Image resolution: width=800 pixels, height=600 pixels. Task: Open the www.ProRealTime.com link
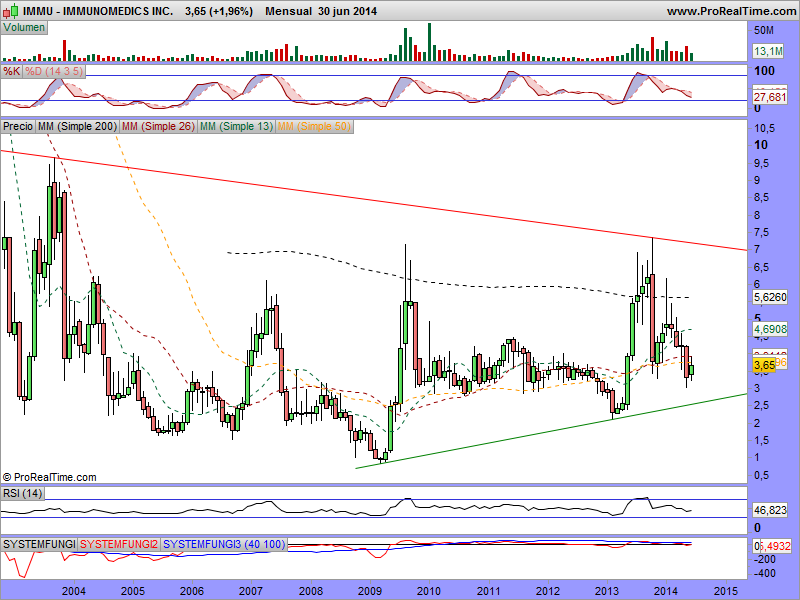[731, 11]
